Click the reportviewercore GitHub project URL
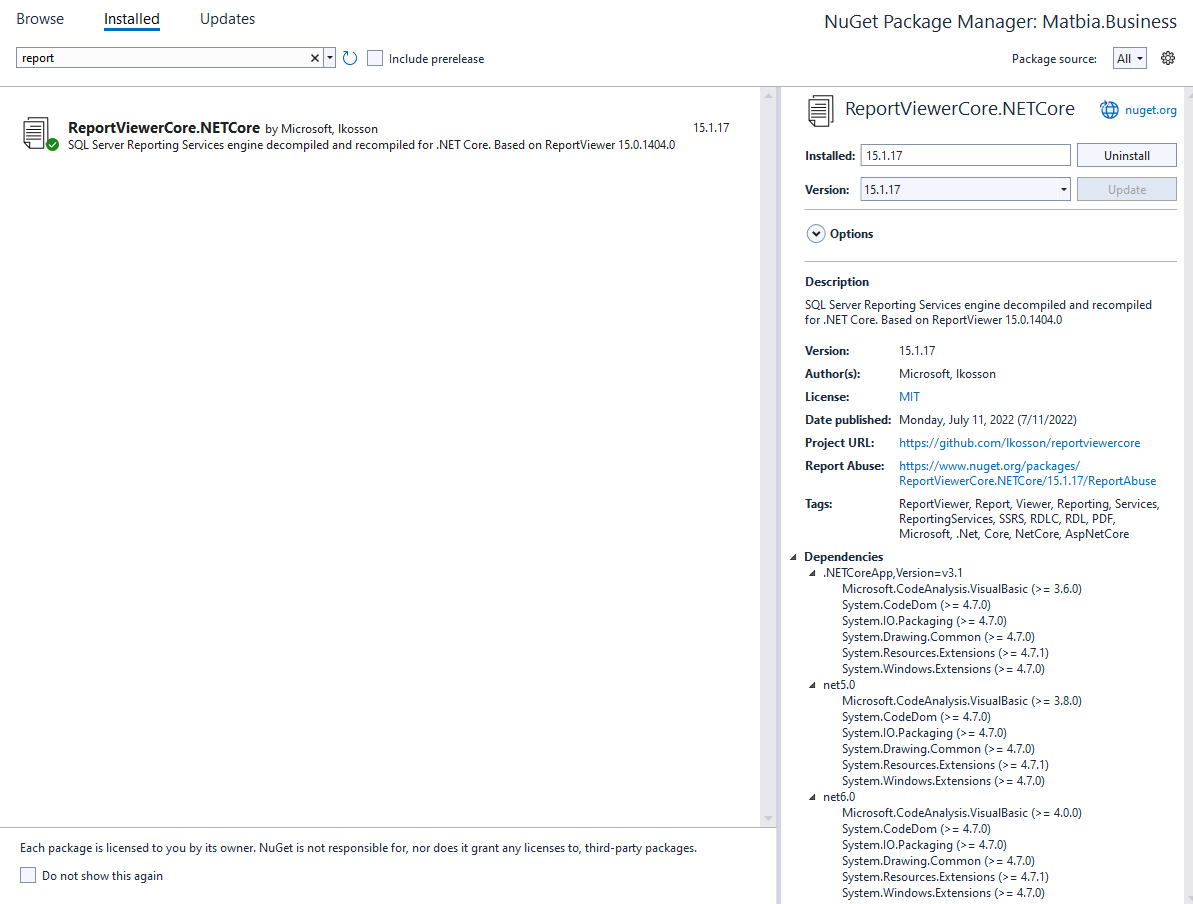This screenshot has height=904, width=1193. point(1019,442)
